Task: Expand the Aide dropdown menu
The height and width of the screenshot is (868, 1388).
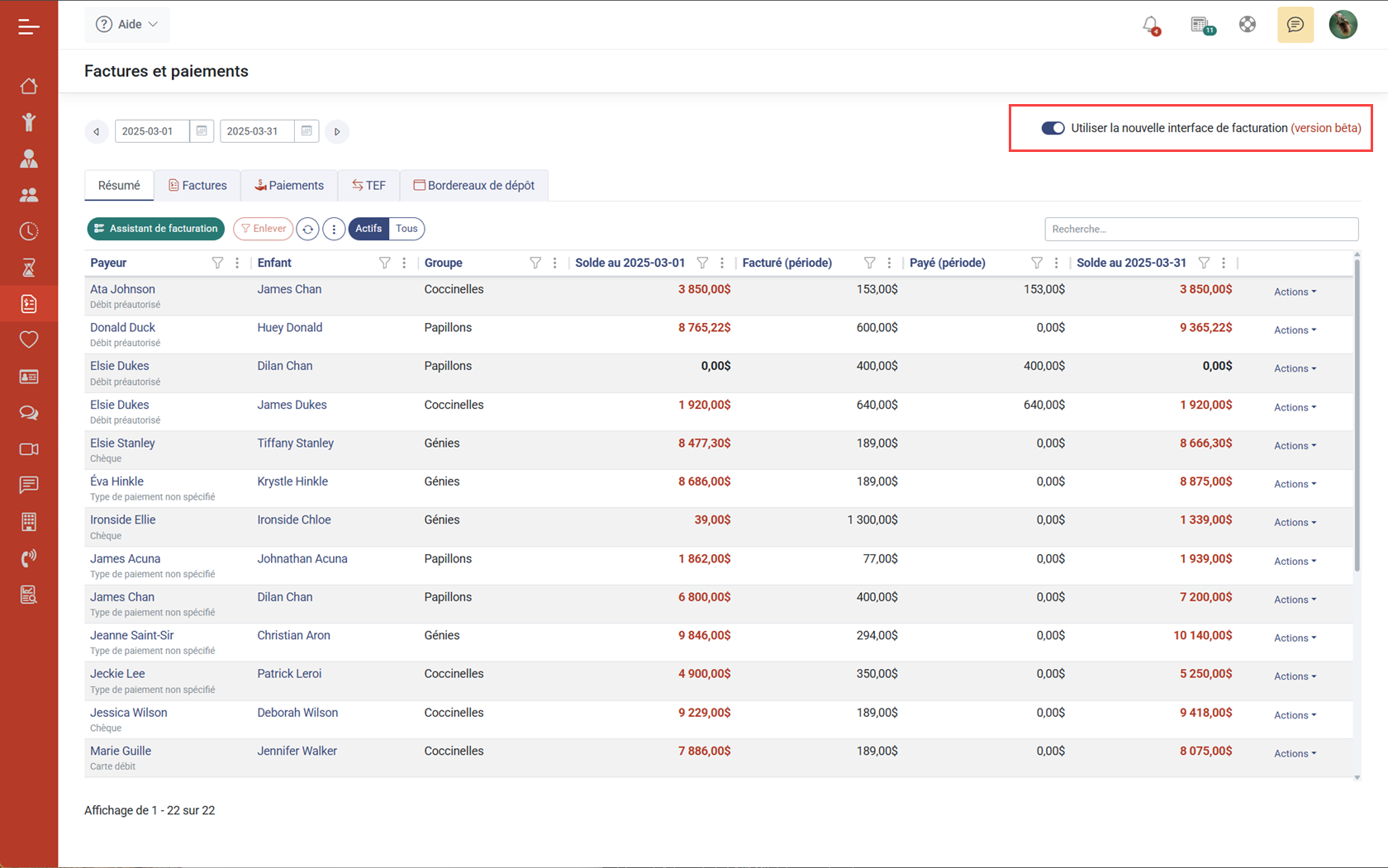Action: click(x=127, y=25)
